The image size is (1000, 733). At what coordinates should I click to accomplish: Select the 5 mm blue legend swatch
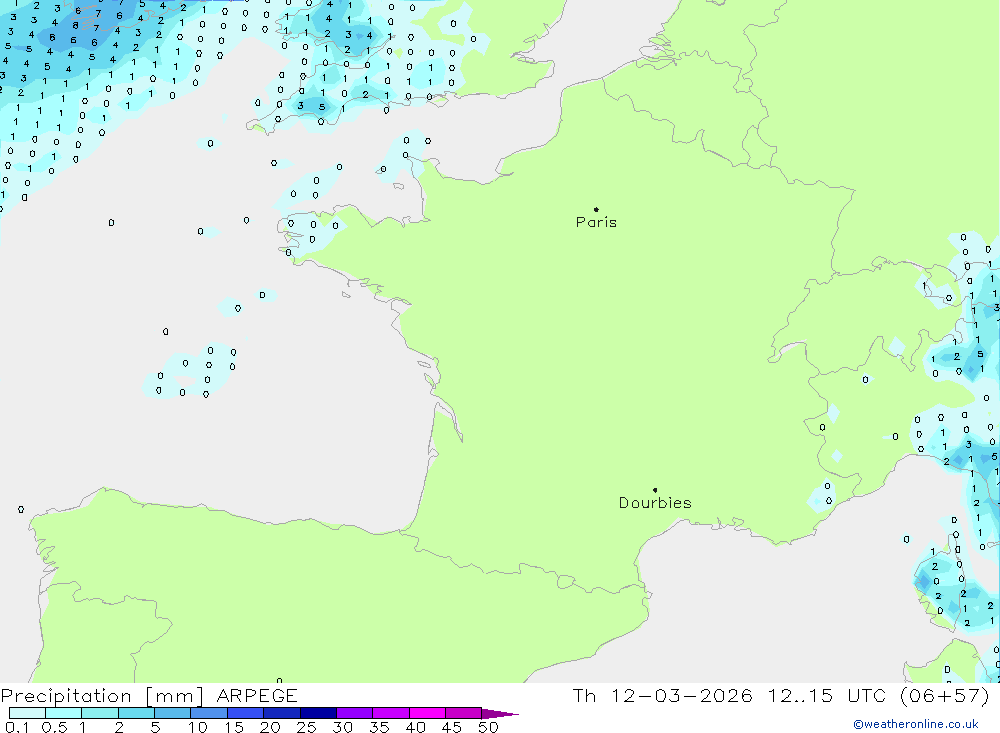pyautogui.click(x=173, y=713)
